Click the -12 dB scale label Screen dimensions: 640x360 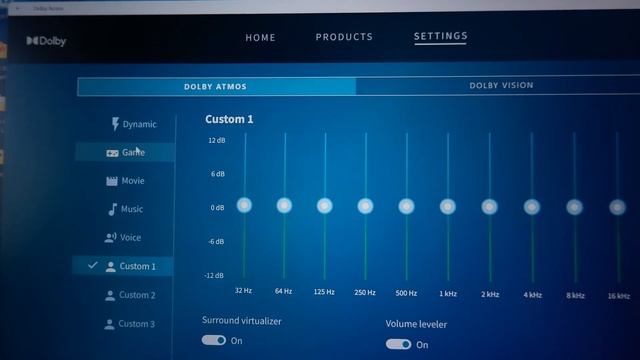[x=215, y=276]
